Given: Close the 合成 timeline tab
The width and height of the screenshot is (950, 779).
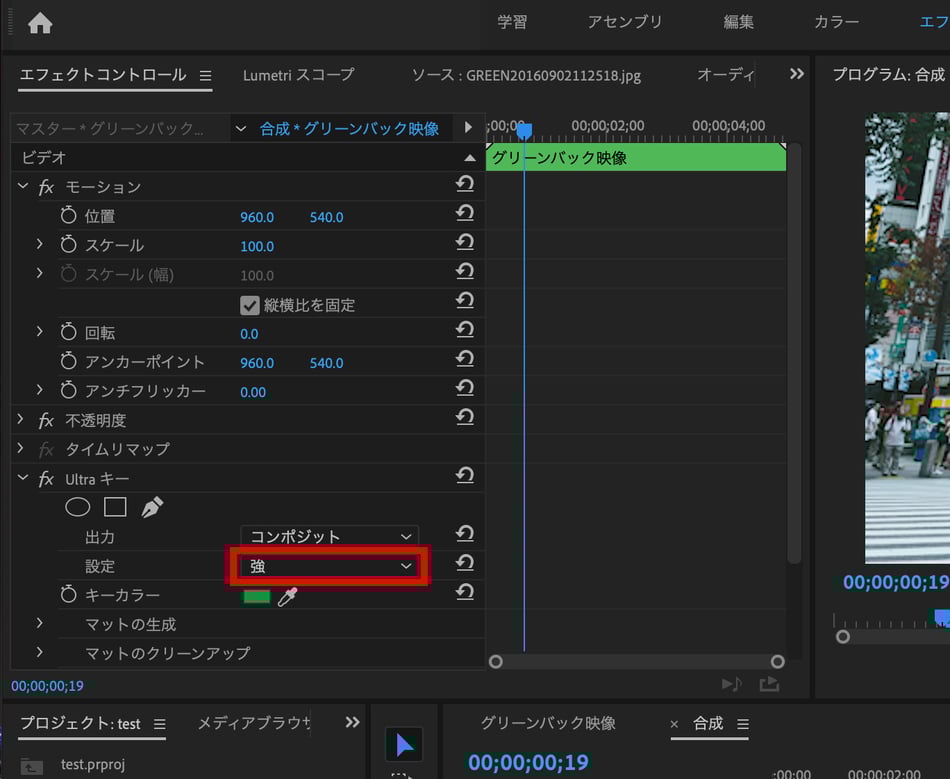Looking at the screenshot, I should pos(674,724).
